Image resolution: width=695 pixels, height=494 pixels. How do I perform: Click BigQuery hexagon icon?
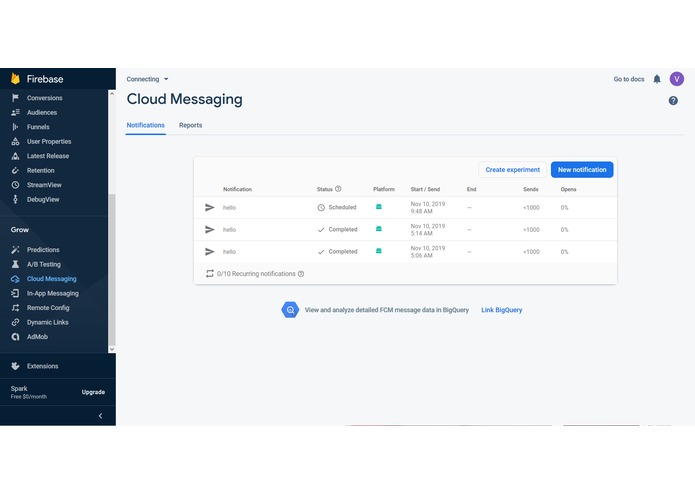pyautogui.click(x=290, y=310)
